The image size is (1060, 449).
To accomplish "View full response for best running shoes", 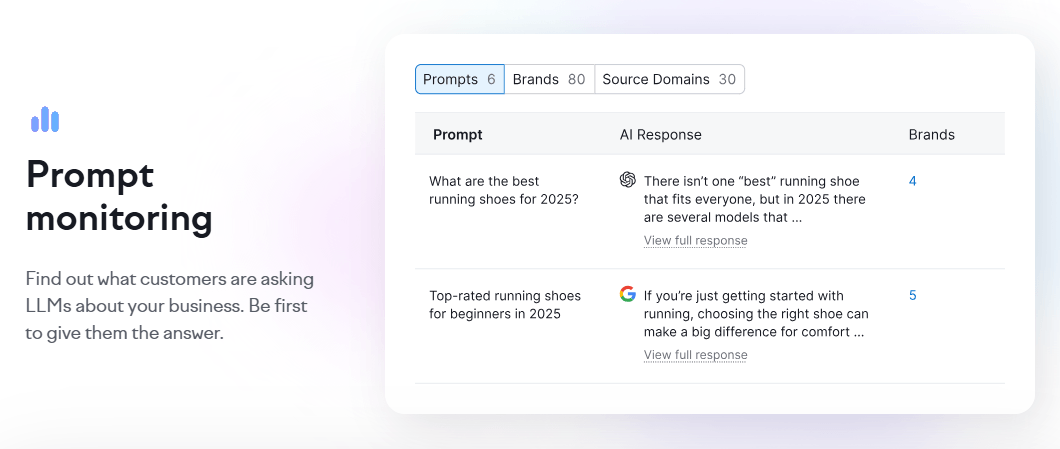I will 696,241.
